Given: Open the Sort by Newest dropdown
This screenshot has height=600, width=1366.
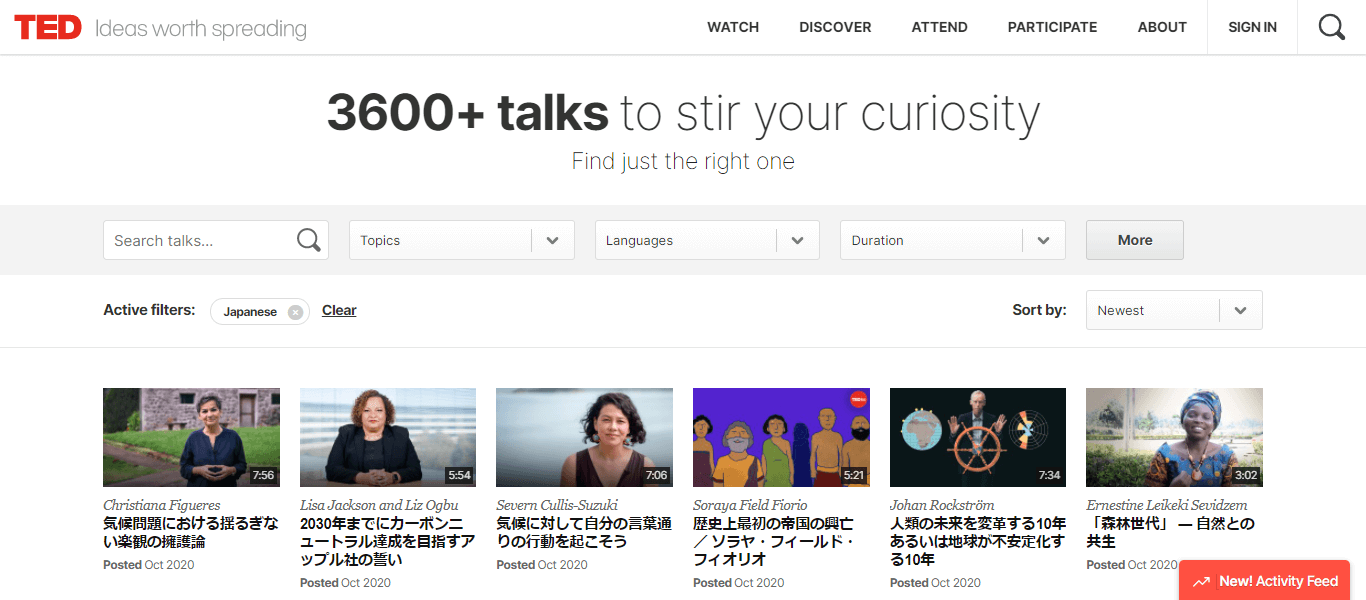Looking at the screenshot, I should tap(1174, 310).
